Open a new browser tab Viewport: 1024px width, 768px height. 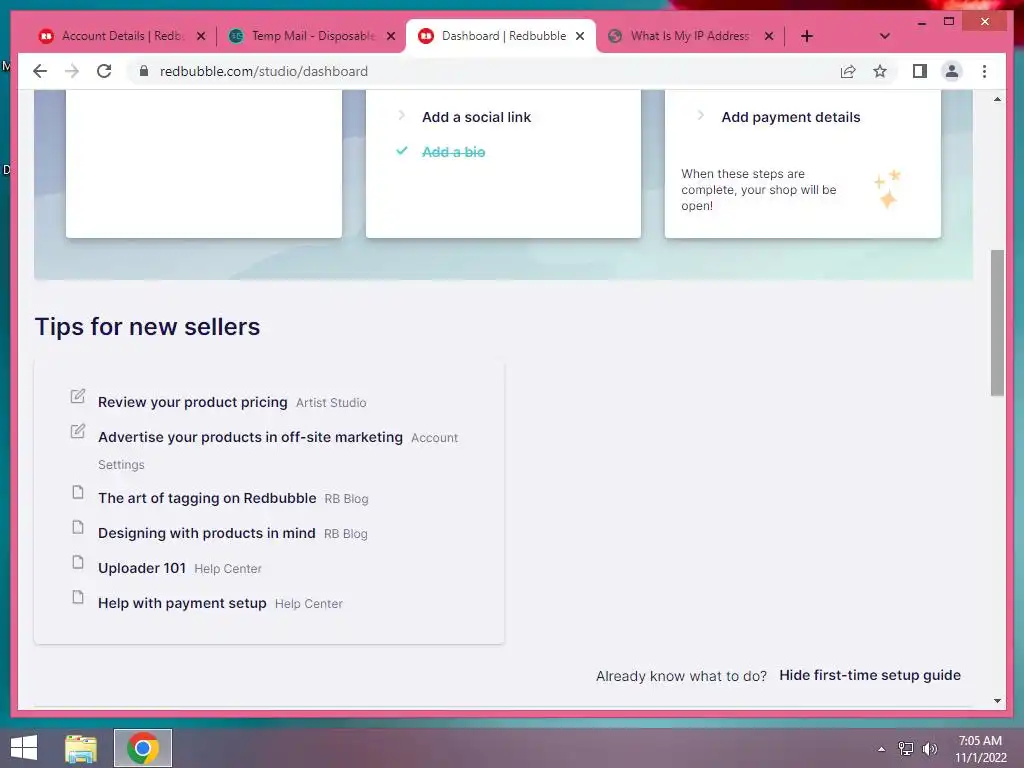pyautogui.click(x=807, y=36)
